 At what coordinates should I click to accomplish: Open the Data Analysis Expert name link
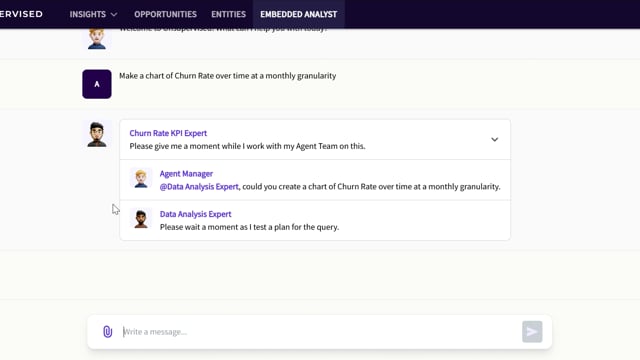coord(195,214)
